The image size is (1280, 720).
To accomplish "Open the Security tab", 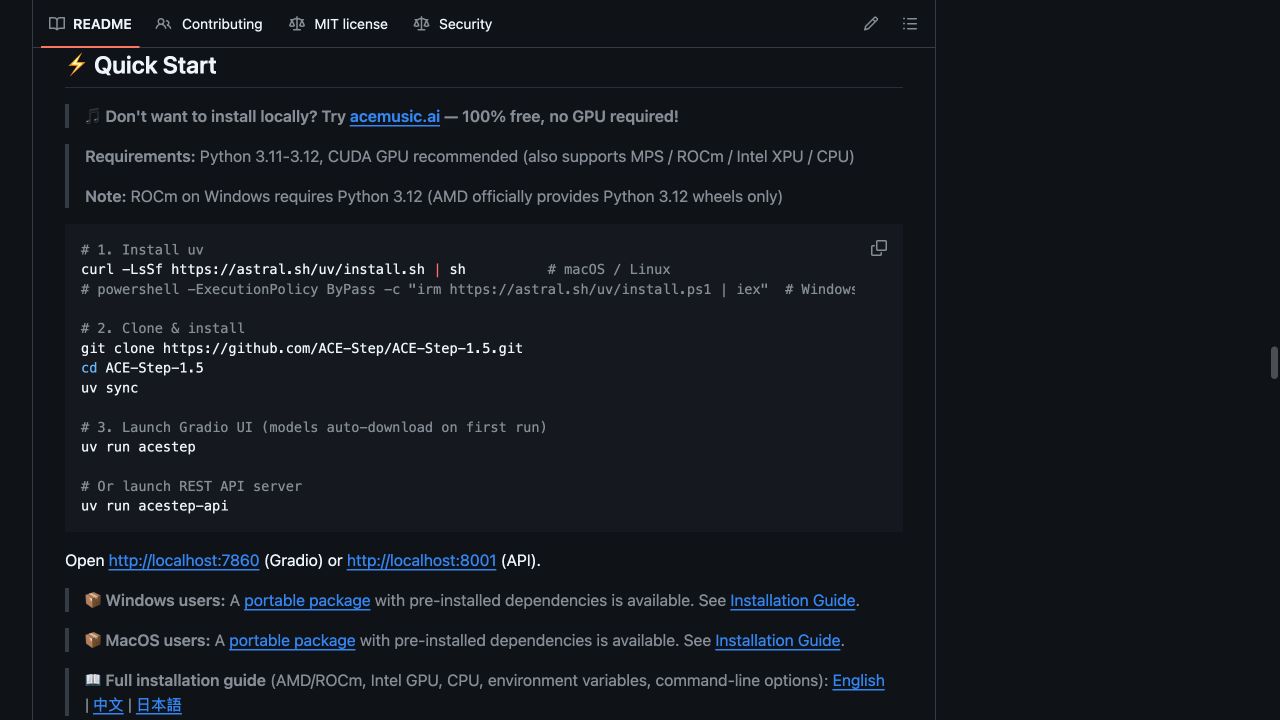I will coord(453,24).
